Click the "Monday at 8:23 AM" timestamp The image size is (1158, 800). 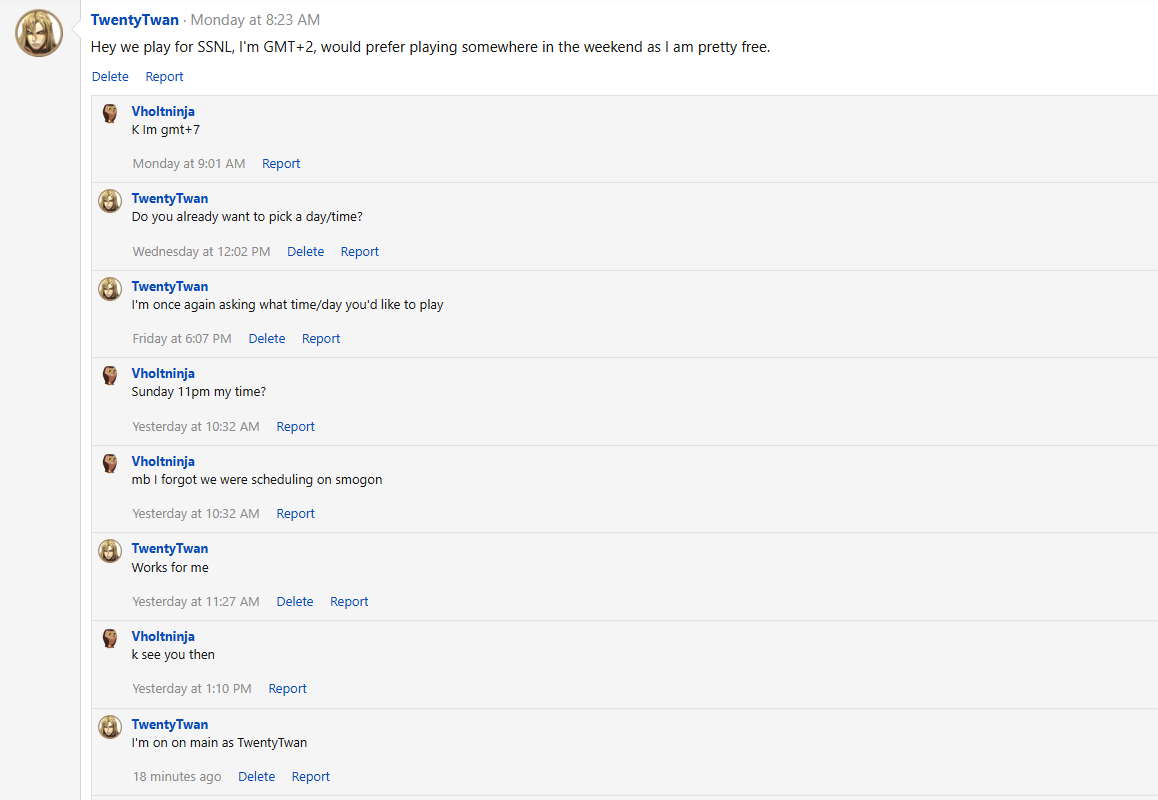point(255,20)
